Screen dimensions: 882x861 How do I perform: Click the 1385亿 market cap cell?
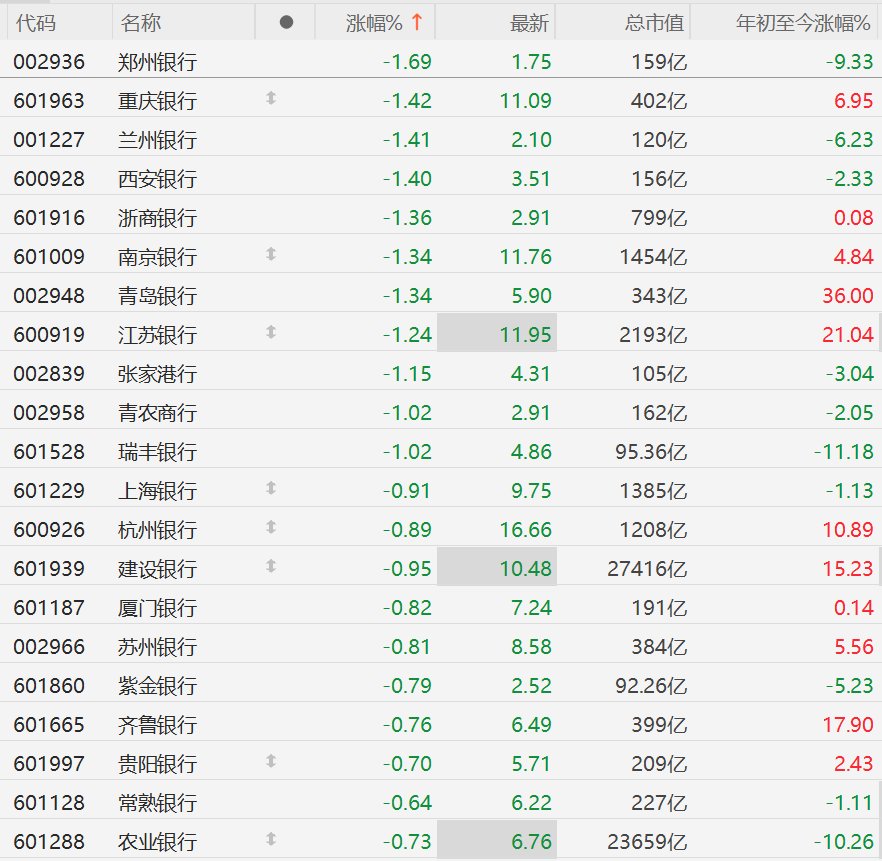tap(653, 490)
